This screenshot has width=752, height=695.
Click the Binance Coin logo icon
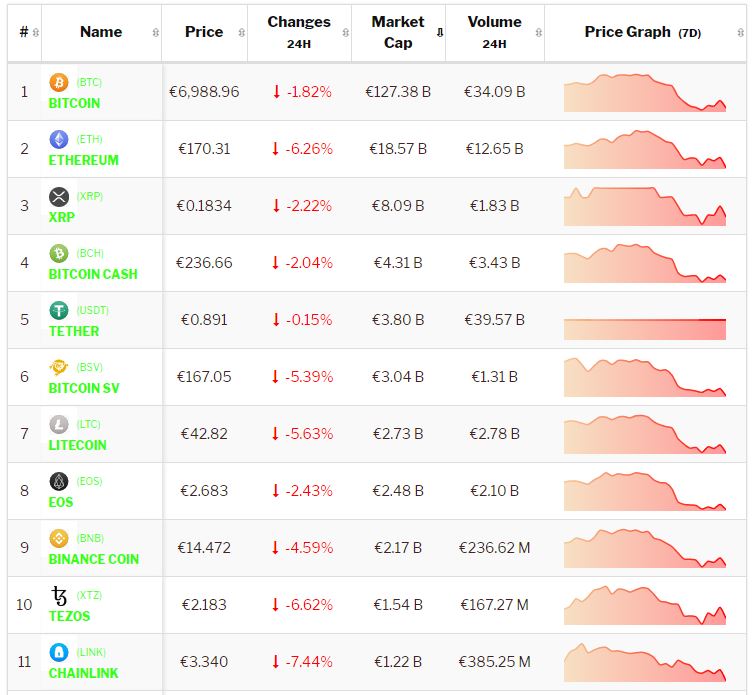coord(59,538)
